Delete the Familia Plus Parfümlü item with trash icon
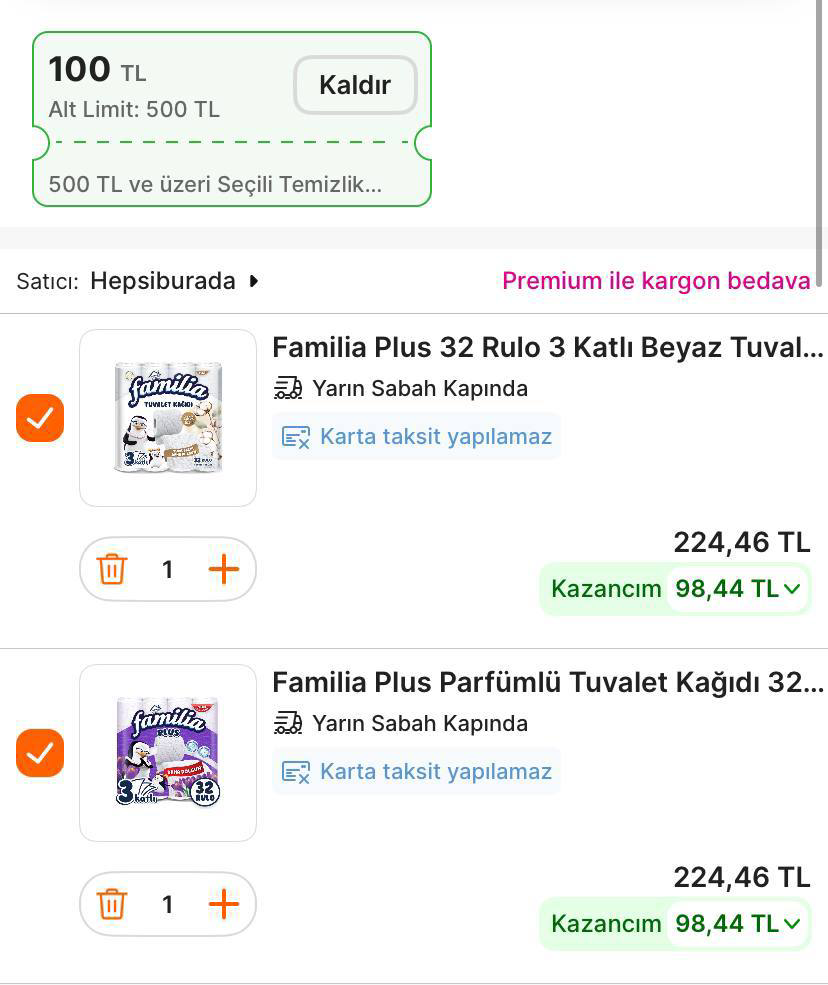828x985 pixels. click(111, 905)
